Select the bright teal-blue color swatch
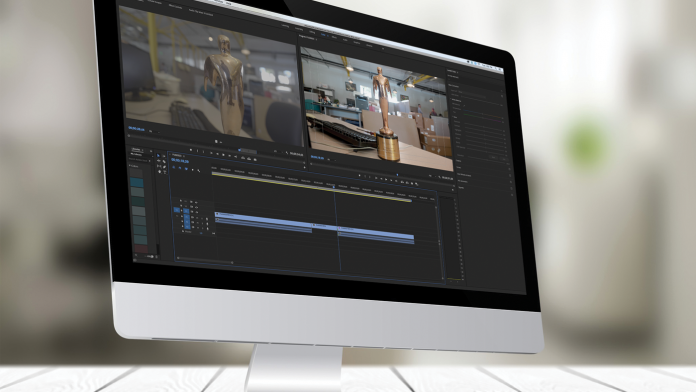 tap(137, 182)
